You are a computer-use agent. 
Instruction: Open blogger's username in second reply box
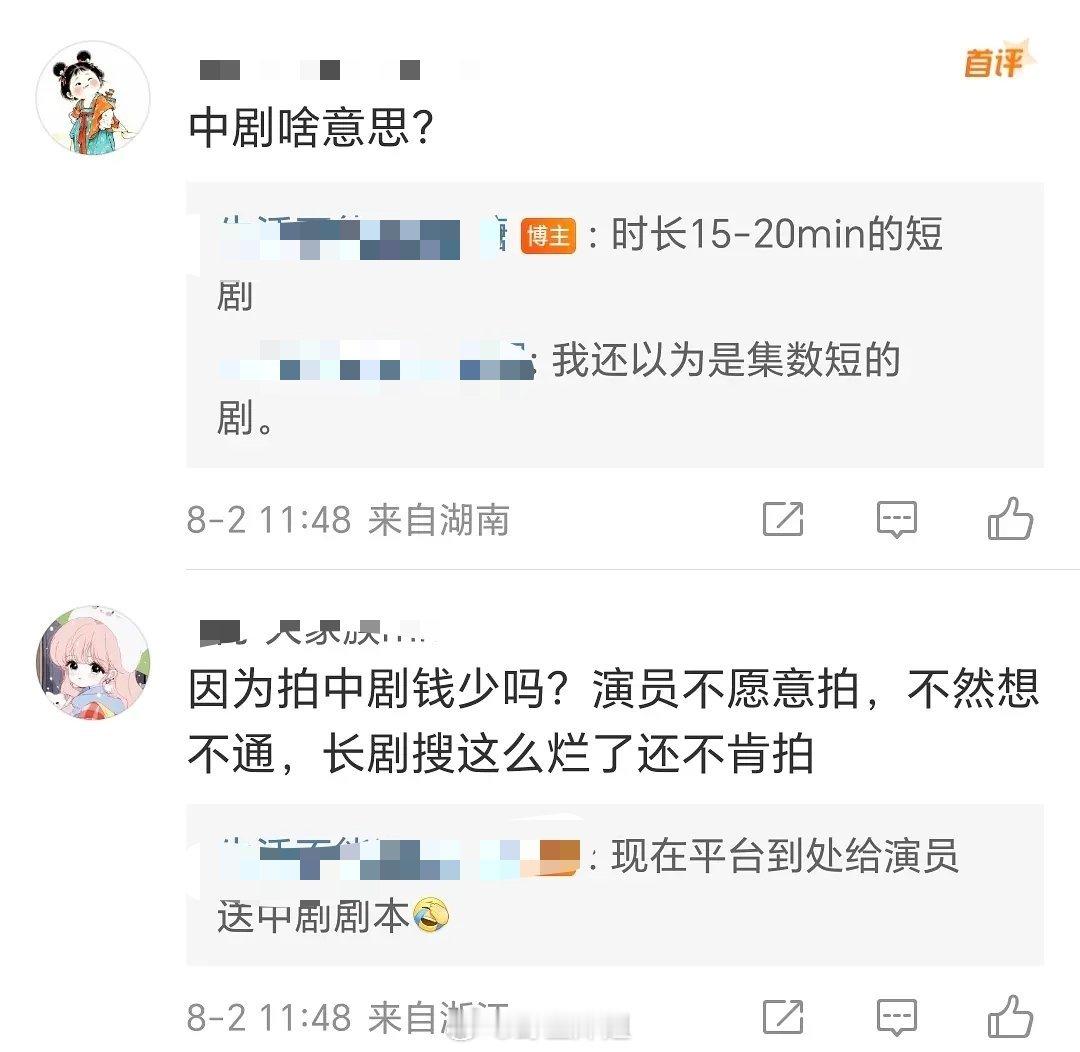pyautogui.click(x=399, y=858)
